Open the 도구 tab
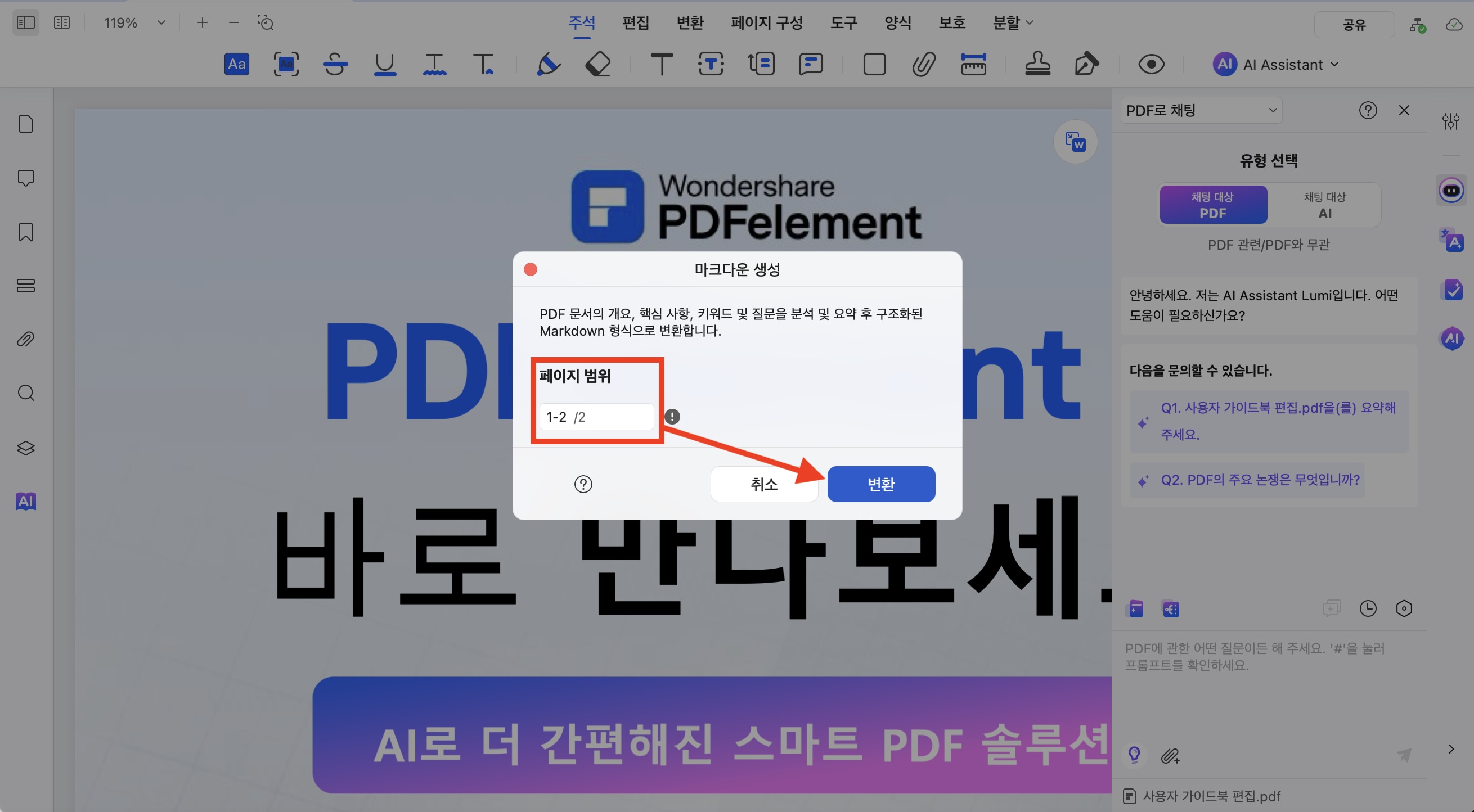The height and width of the screenshot is (812, 1474). pos(843,23)
